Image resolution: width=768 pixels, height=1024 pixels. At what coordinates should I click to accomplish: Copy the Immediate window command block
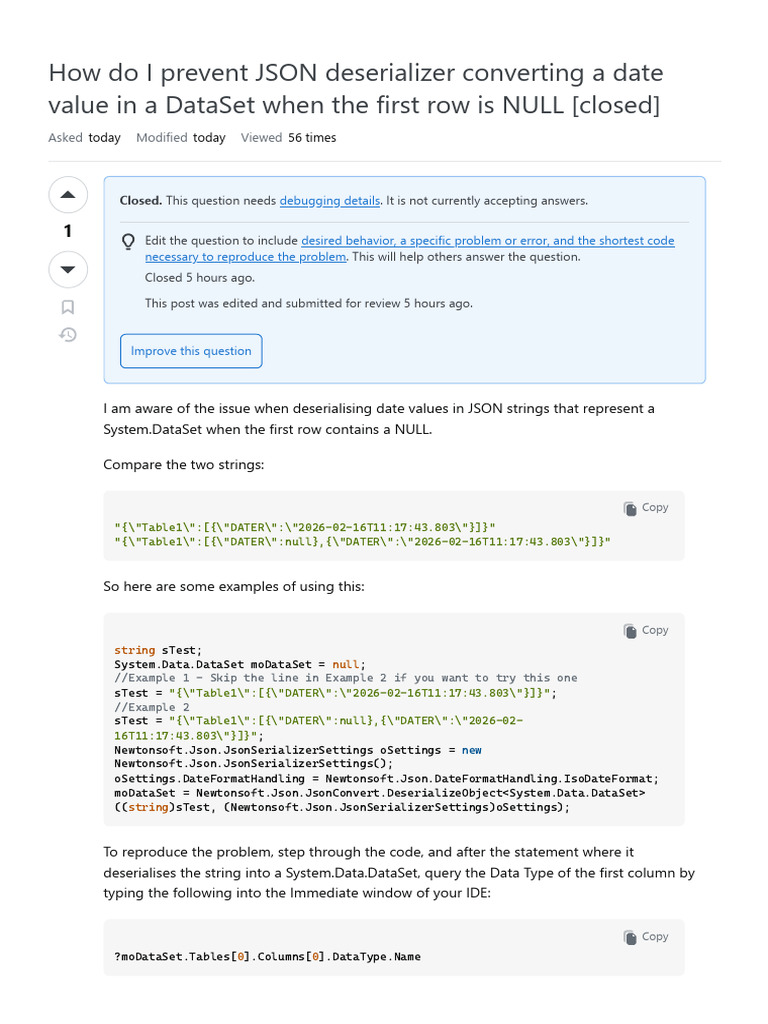[x=646, y=936]
